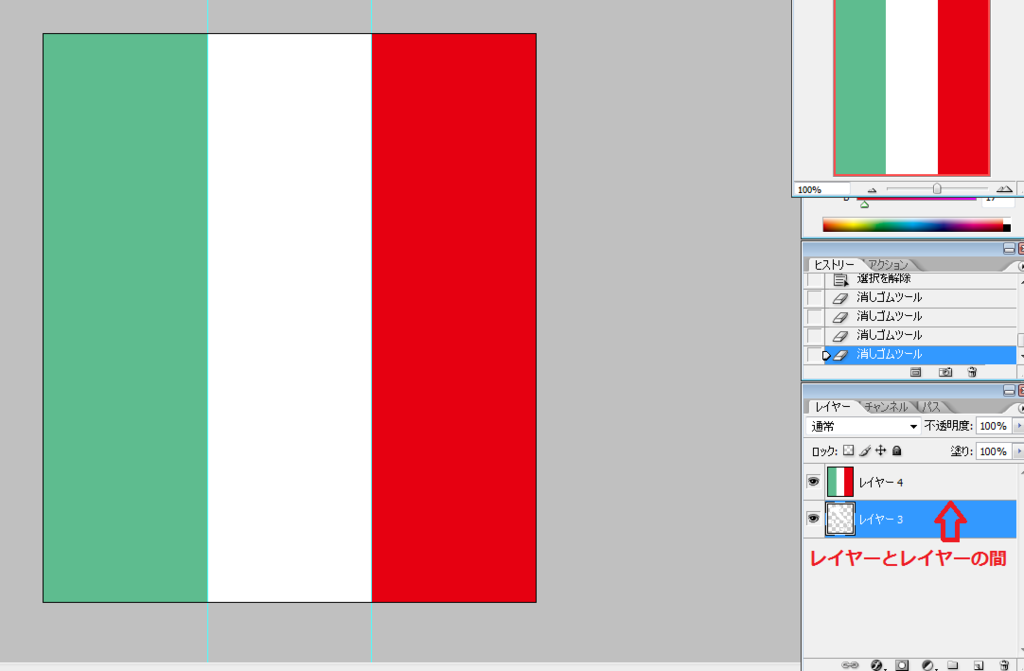Screen dimensions: 1024x671
Task: Pick a color from the spectrum ramp
Action: 913,225
